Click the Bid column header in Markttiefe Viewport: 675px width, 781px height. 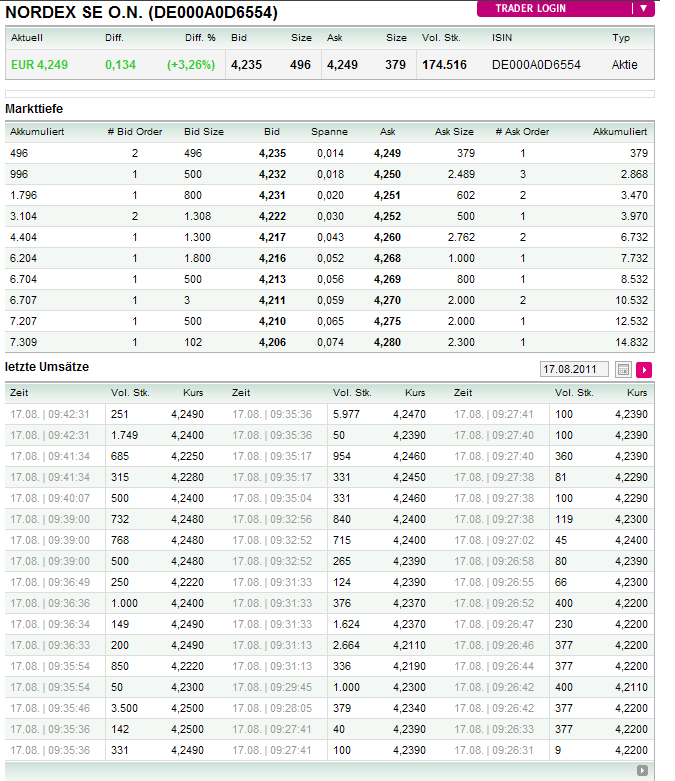[272, 132]
